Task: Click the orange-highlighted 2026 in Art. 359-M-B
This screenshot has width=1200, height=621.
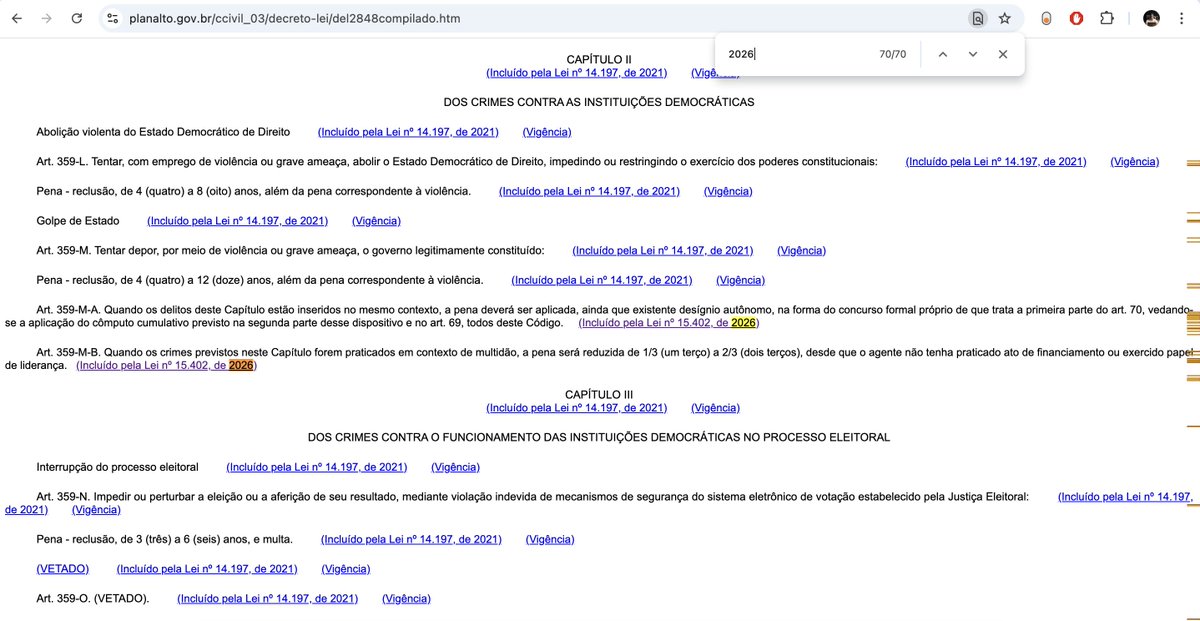Action: 241,366
